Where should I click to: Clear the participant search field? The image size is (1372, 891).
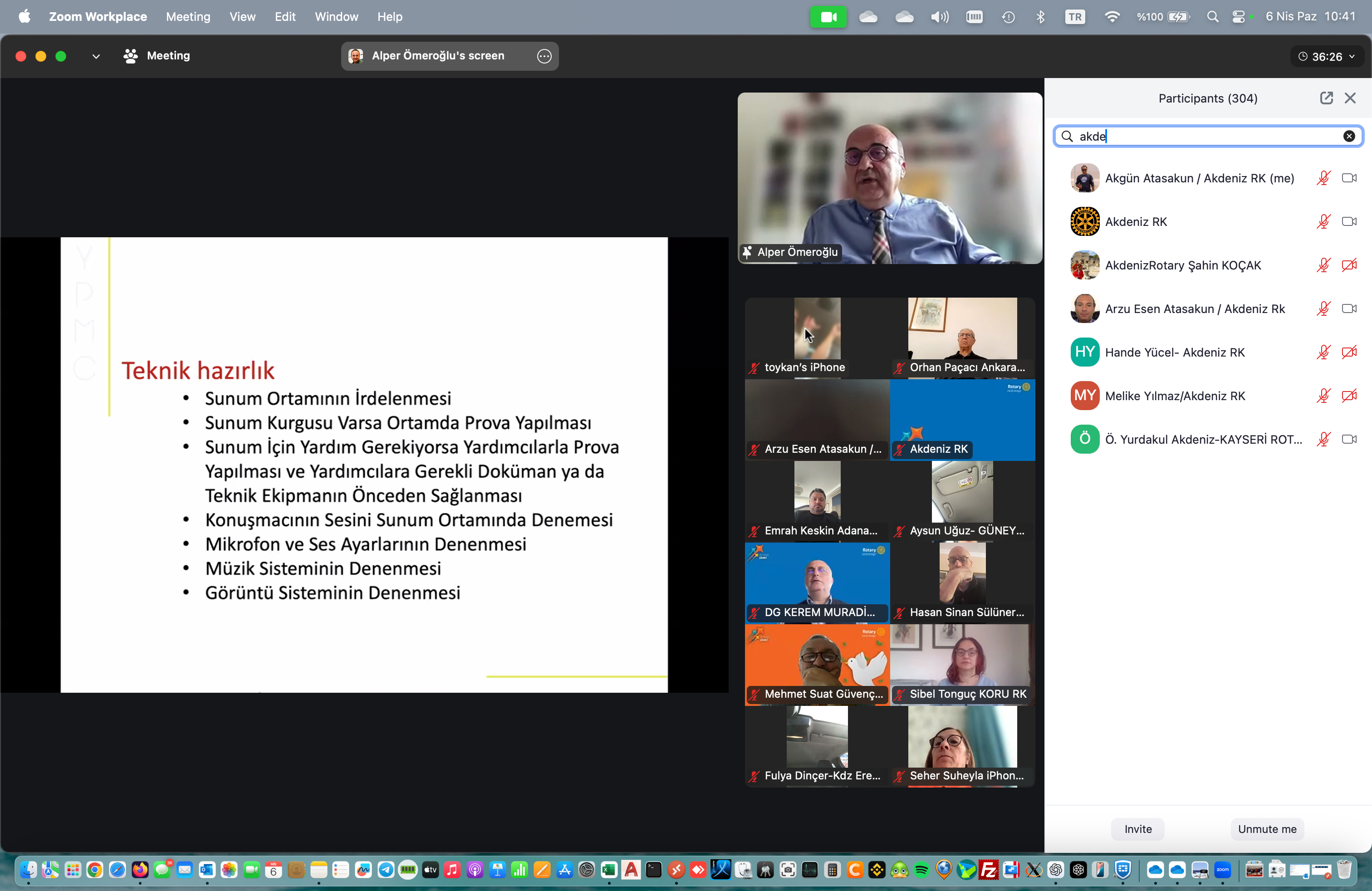[1349, 136]
